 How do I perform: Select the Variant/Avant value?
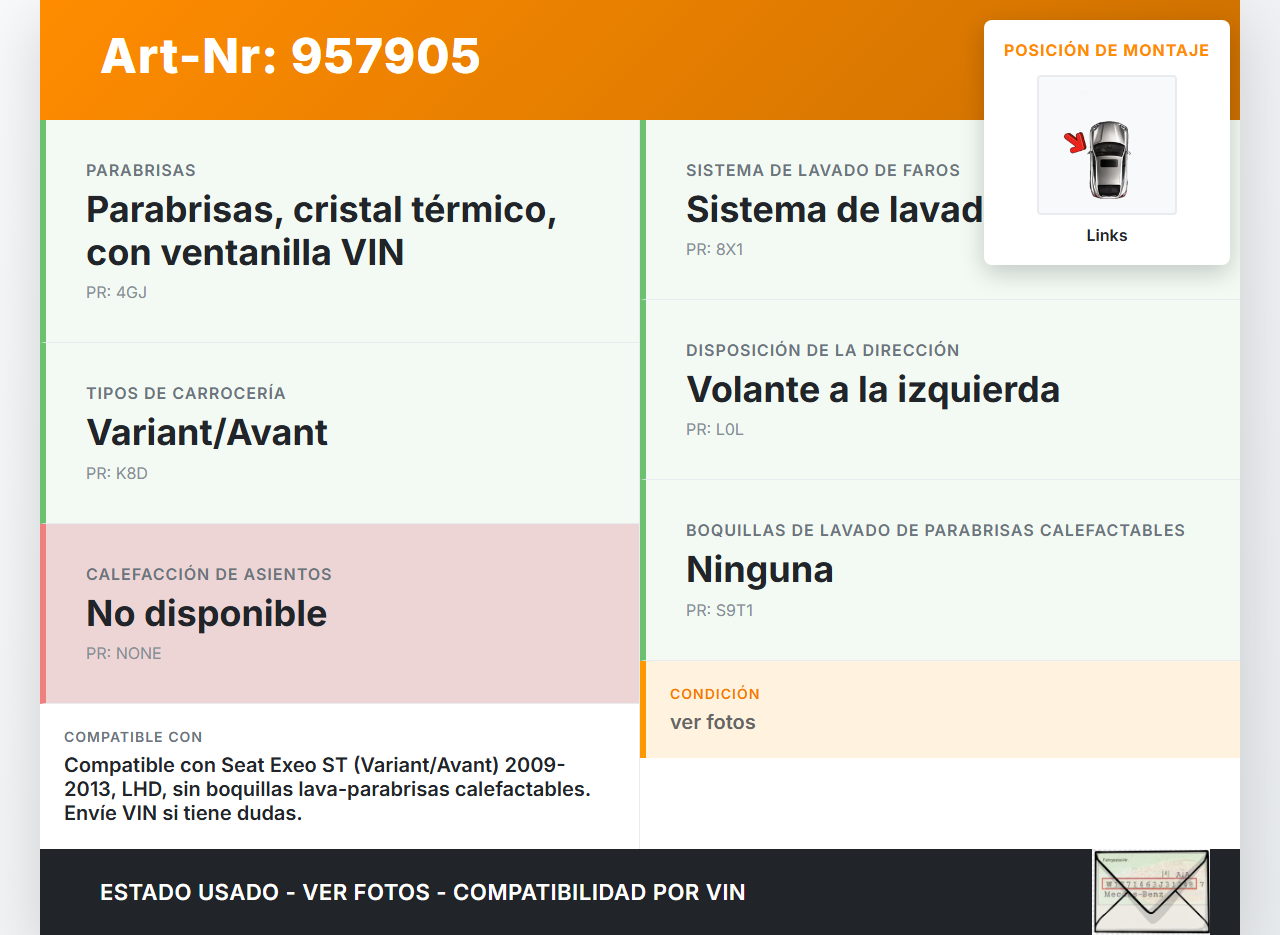point(207,433)
